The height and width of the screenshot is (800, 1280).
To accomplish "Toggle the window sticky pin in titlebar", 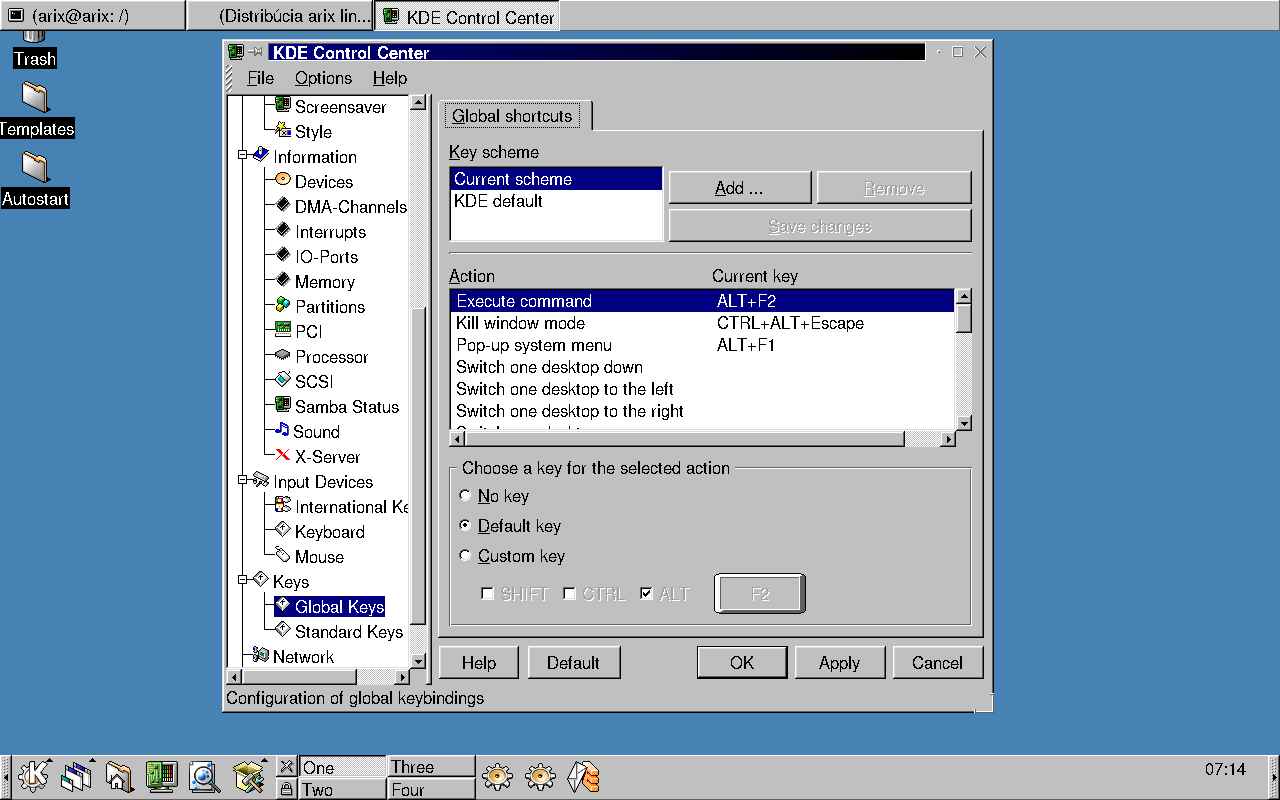I will tap(256, 52).
